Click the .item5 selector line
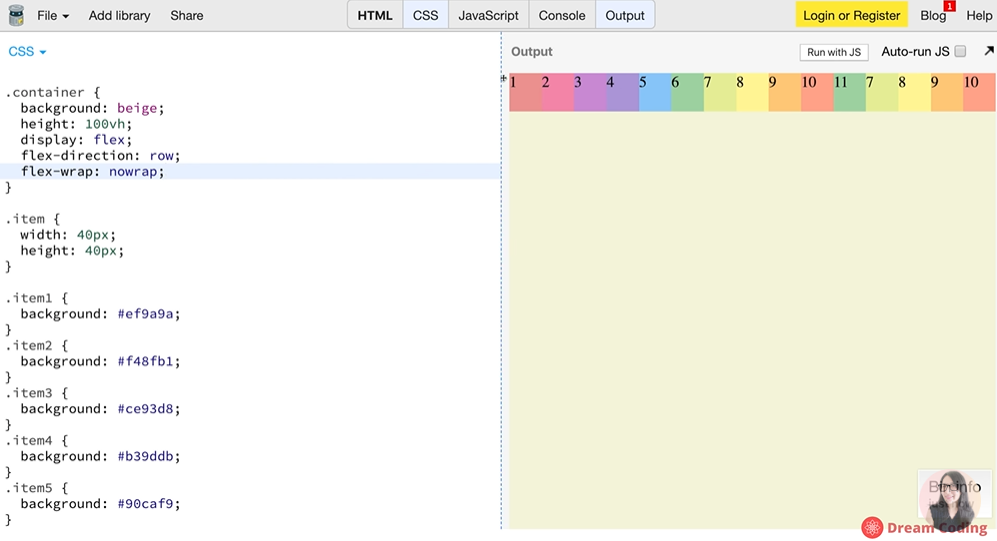997x541 pixels. [x=37, y=488]
